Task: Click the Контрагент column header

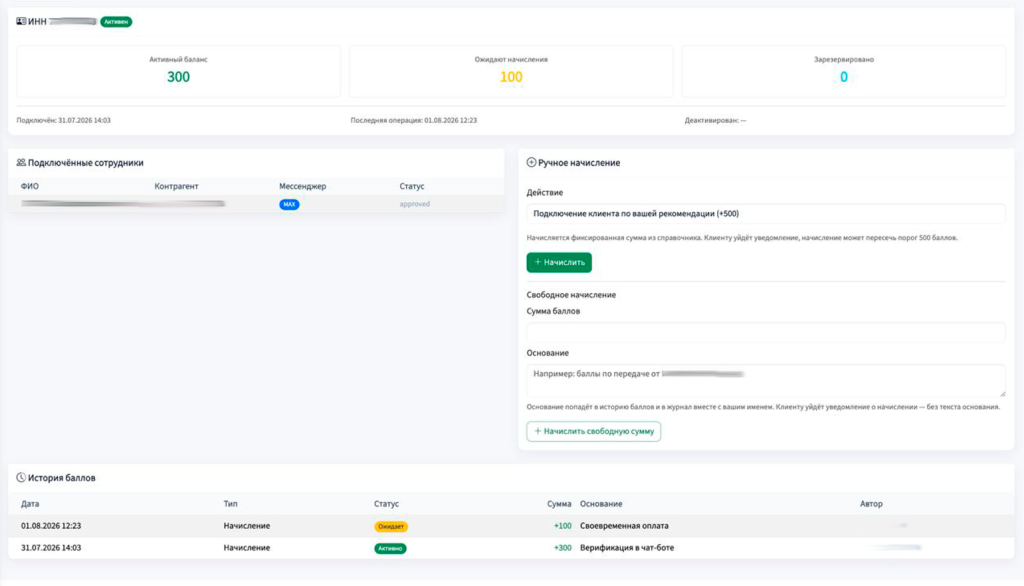Action: [176, 186]
